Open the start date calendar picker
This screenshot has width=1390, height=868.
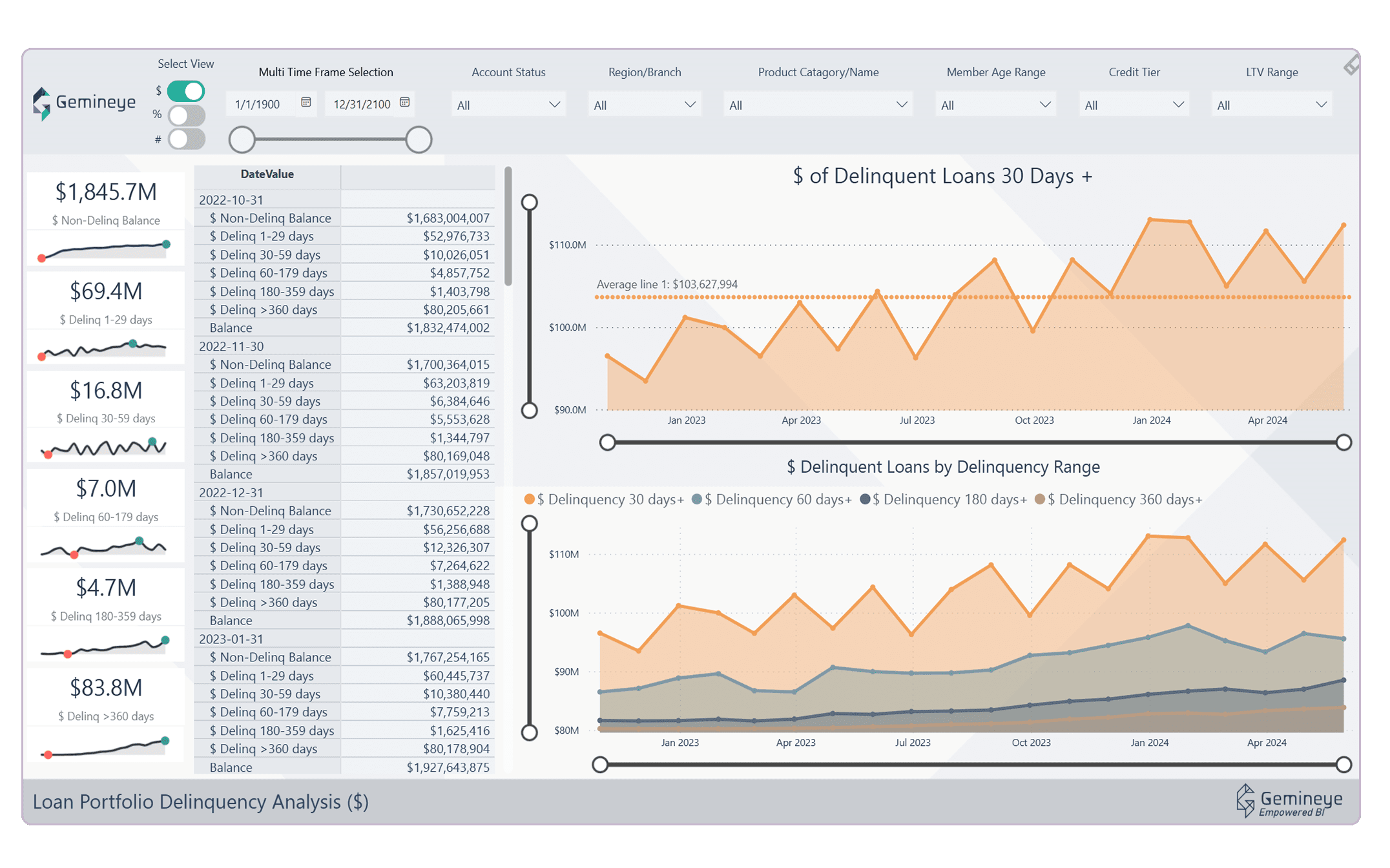pos(306,103)
